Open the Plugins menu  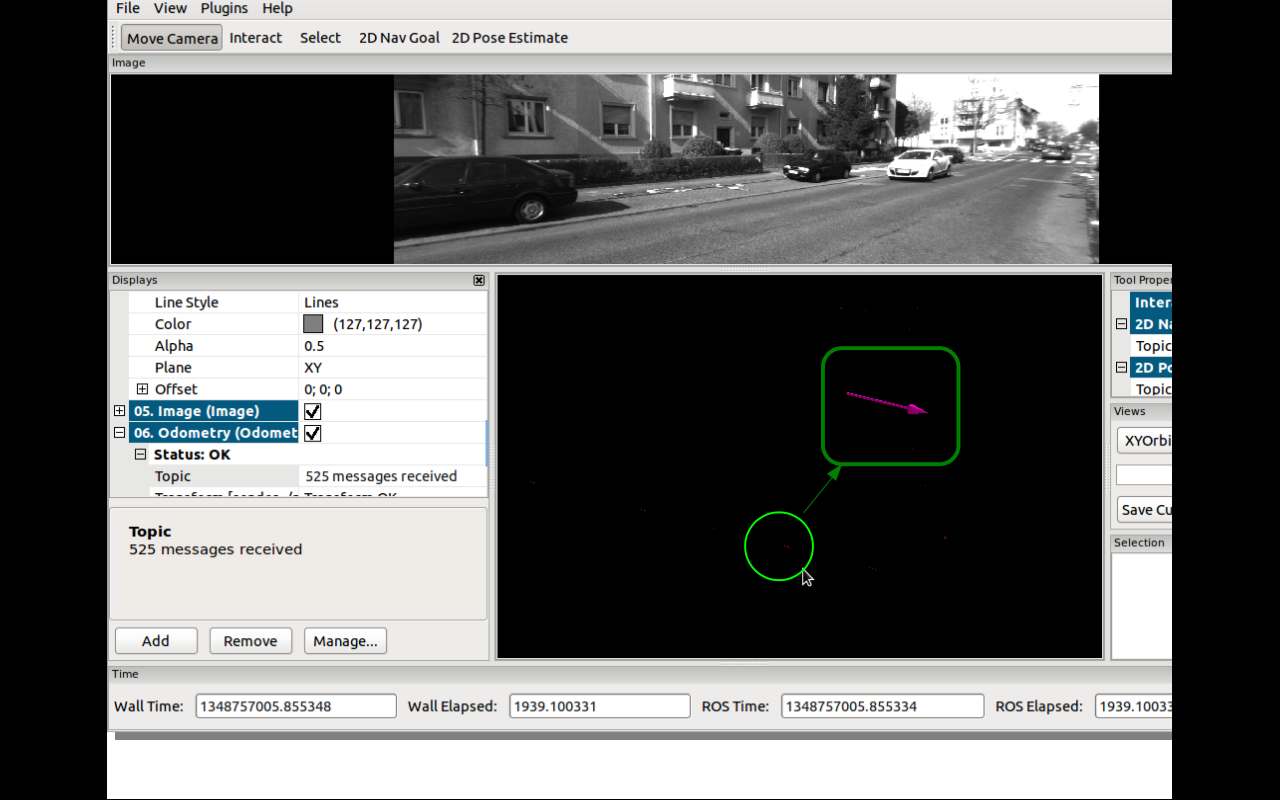(224, 8)
